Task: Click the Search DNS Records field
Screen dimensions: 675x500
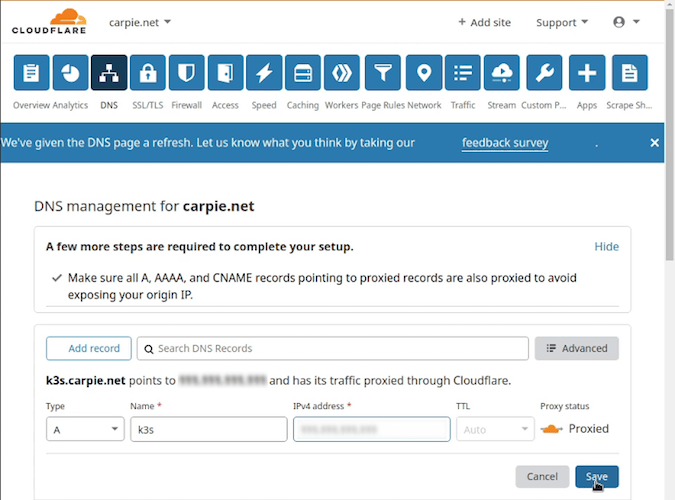Action: [x=333, y=348]
